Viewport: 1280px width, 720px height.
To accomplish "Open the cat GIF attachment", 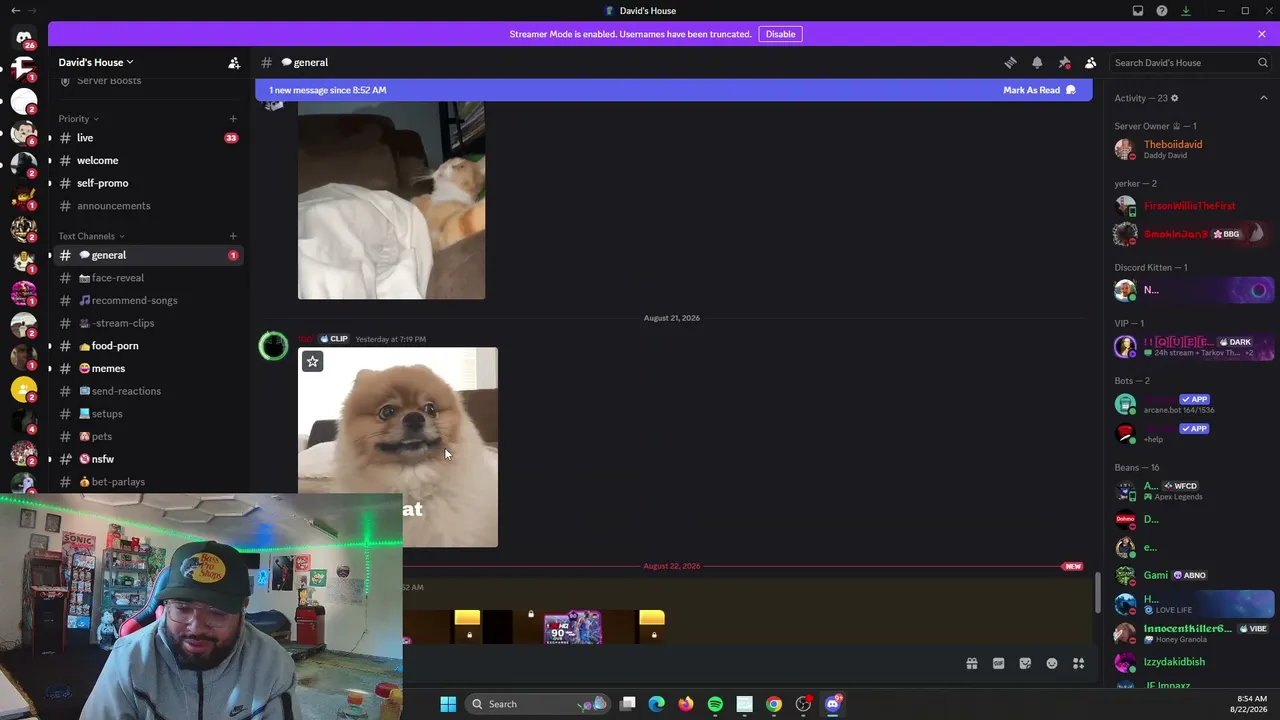I will click(x=391, y=200).
